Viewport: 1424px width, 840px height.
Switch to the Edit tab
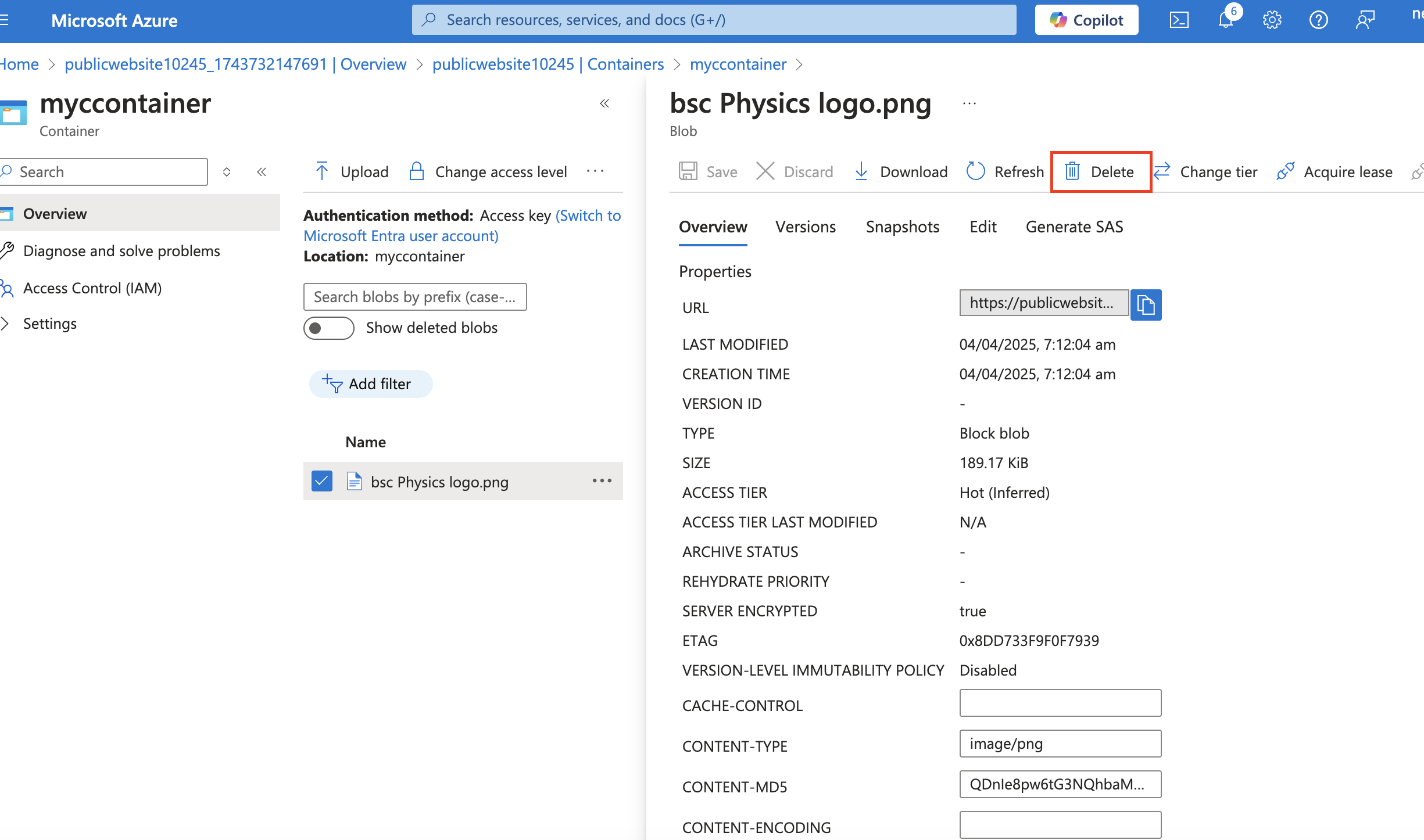983,227
